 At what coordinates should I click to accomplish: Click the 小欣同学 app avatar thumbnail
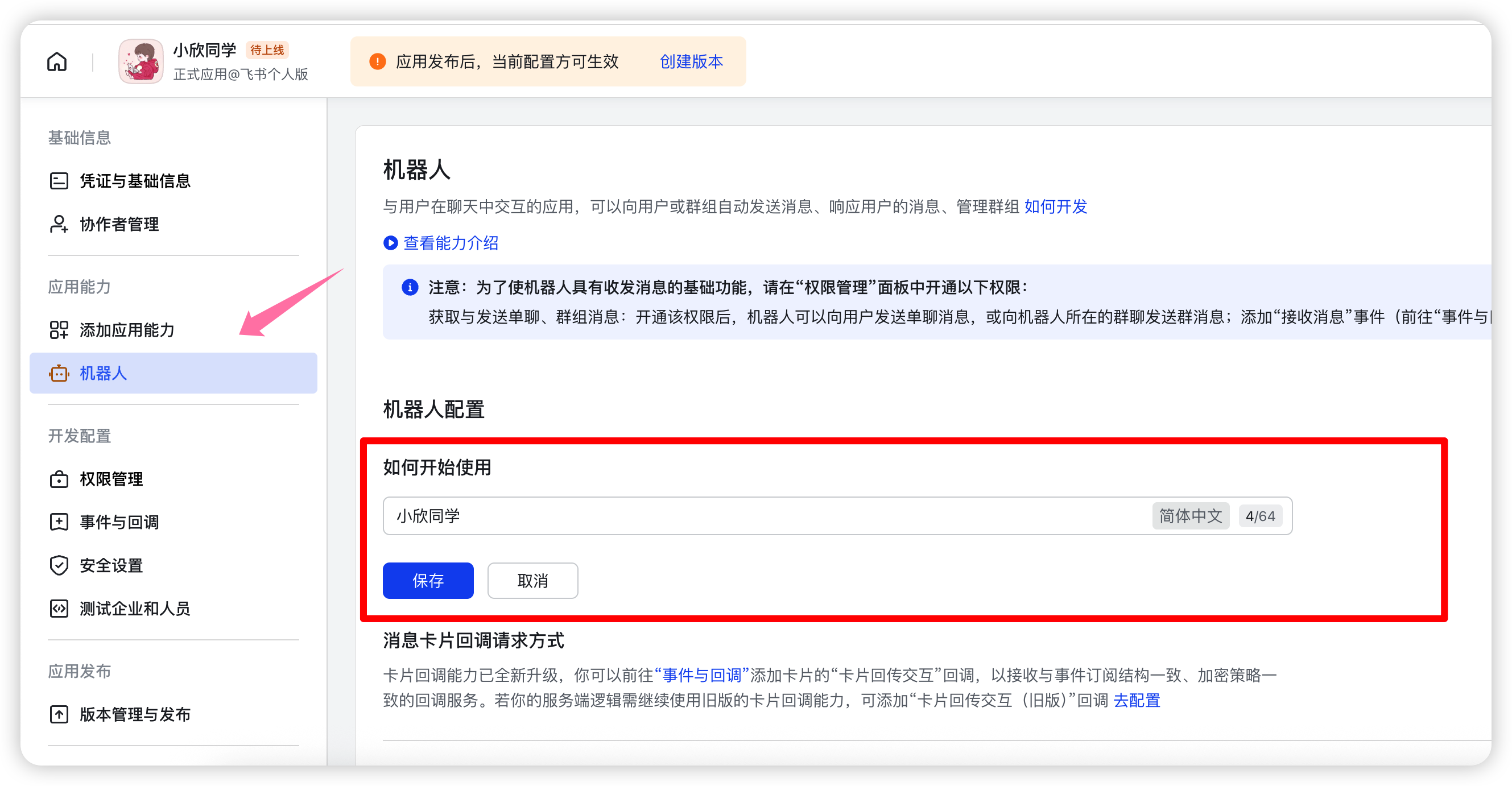click(141, 61)
